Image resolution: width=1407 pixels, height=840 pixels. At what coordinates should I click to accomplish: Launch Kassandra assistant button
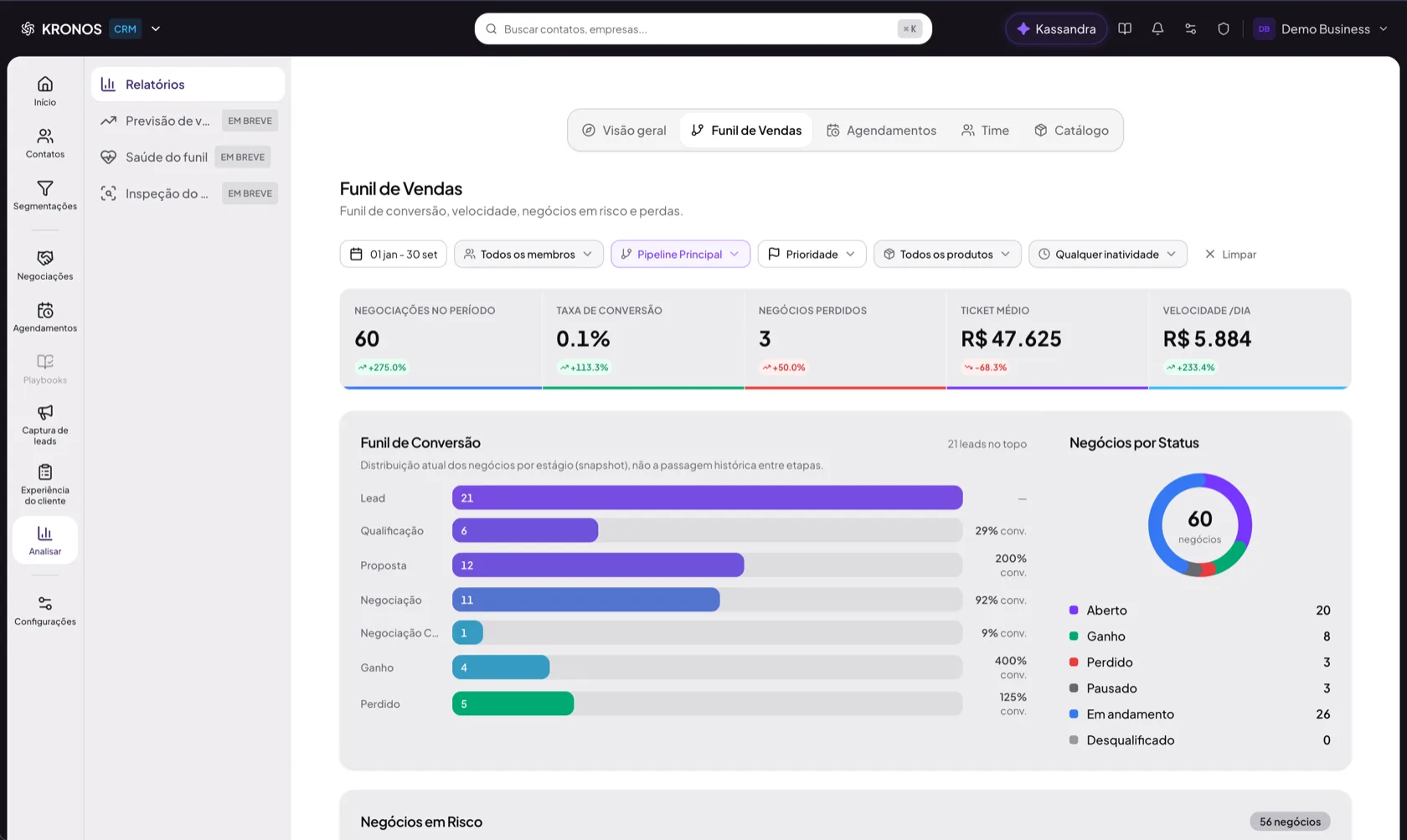(x=1056, y=28)
